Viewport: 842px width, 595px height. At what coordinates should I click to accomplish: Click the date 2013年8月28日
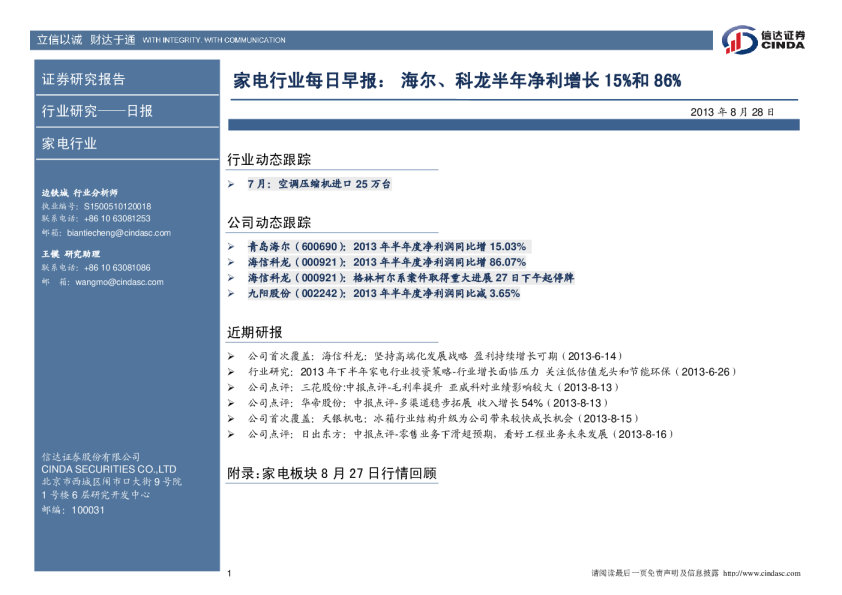732,112
